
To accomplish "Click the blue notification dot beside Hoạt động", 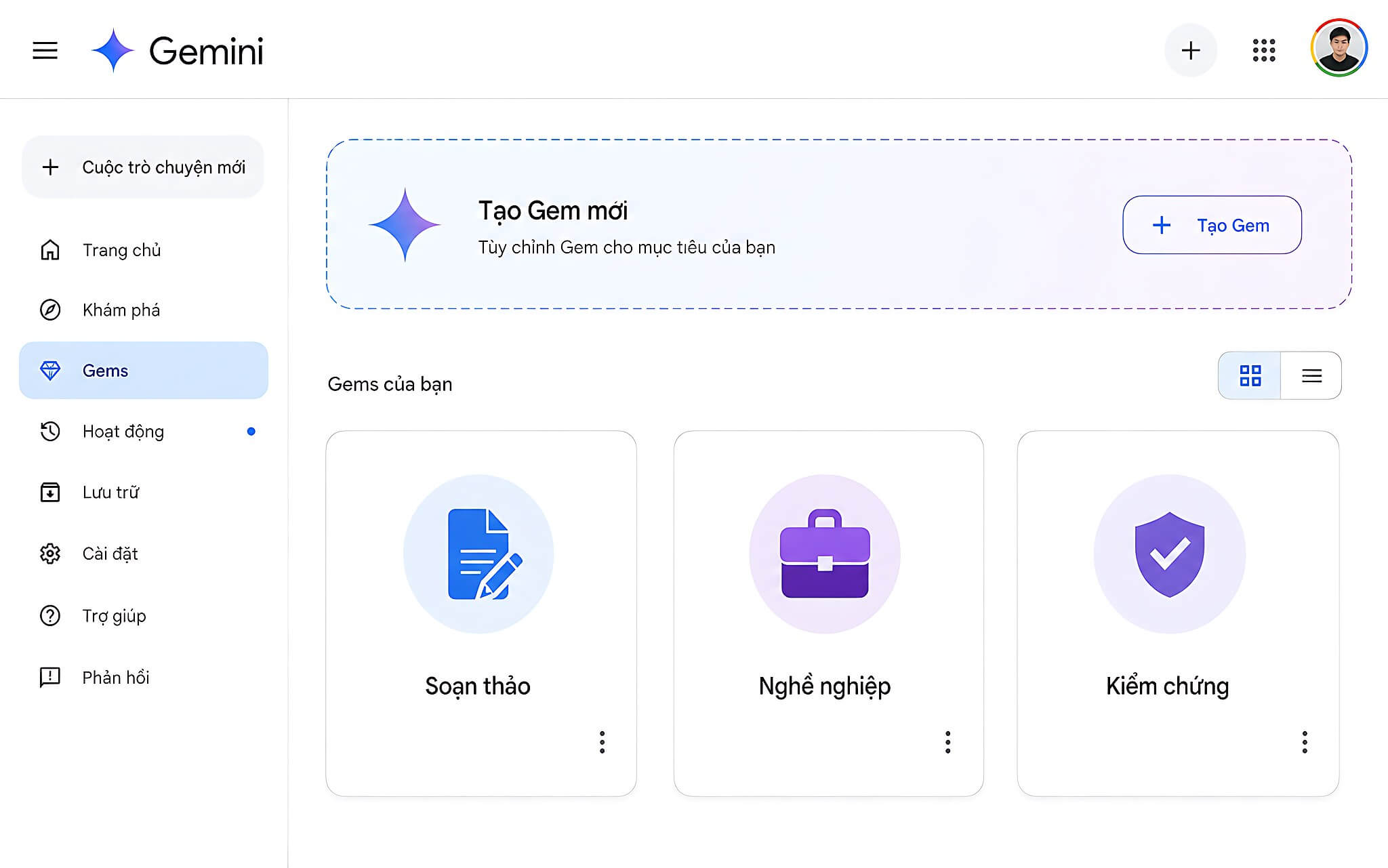I will tap(251, 432).
